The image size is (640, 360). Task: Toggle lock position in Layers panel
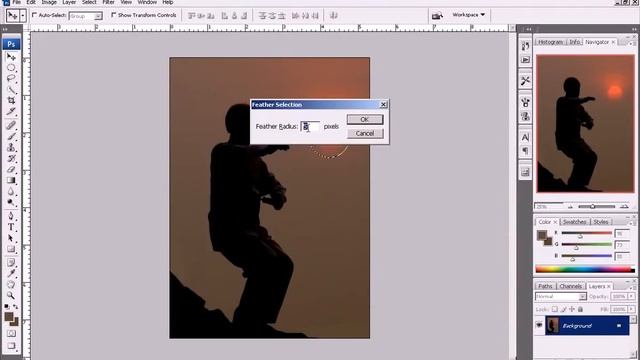coord(572,309)
